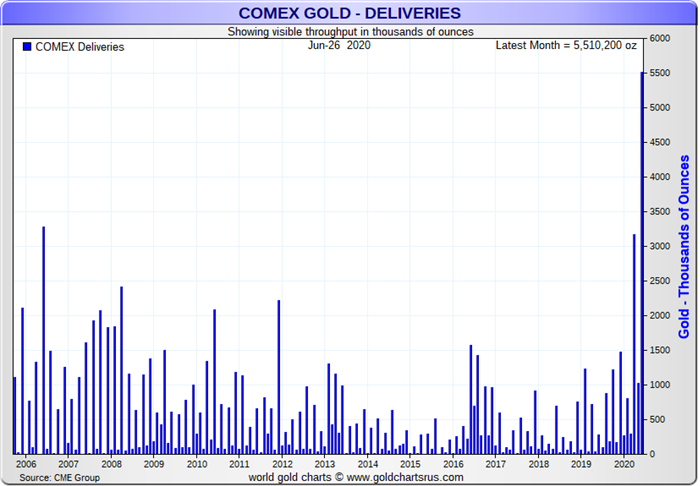Image resolution: width=700 pixels, height=486 pixels.
Task: Click the Latest Month = 5,510,200 oz label
Action: 566,45
